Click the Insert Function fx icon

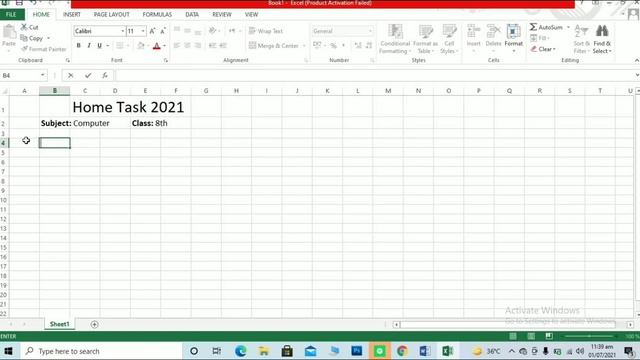[x=105, y=75]
